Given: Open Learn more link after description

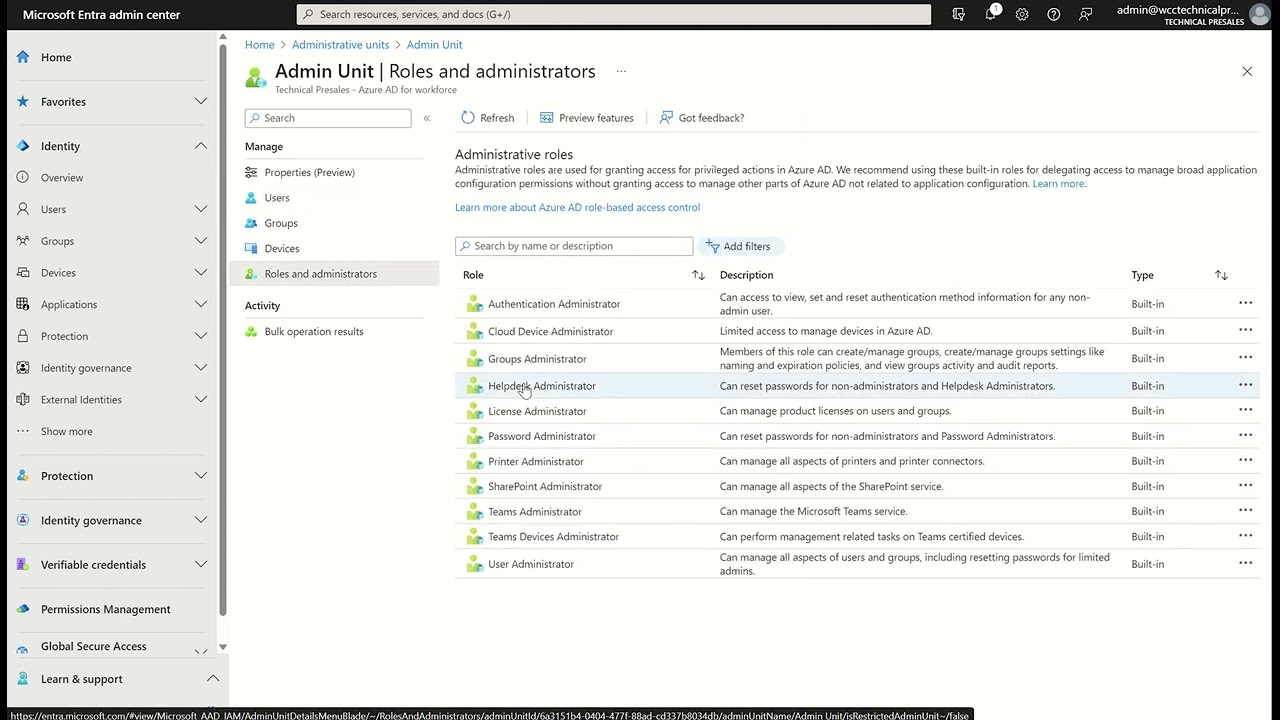Looking at the screenshot, I should pos(1058,184).
